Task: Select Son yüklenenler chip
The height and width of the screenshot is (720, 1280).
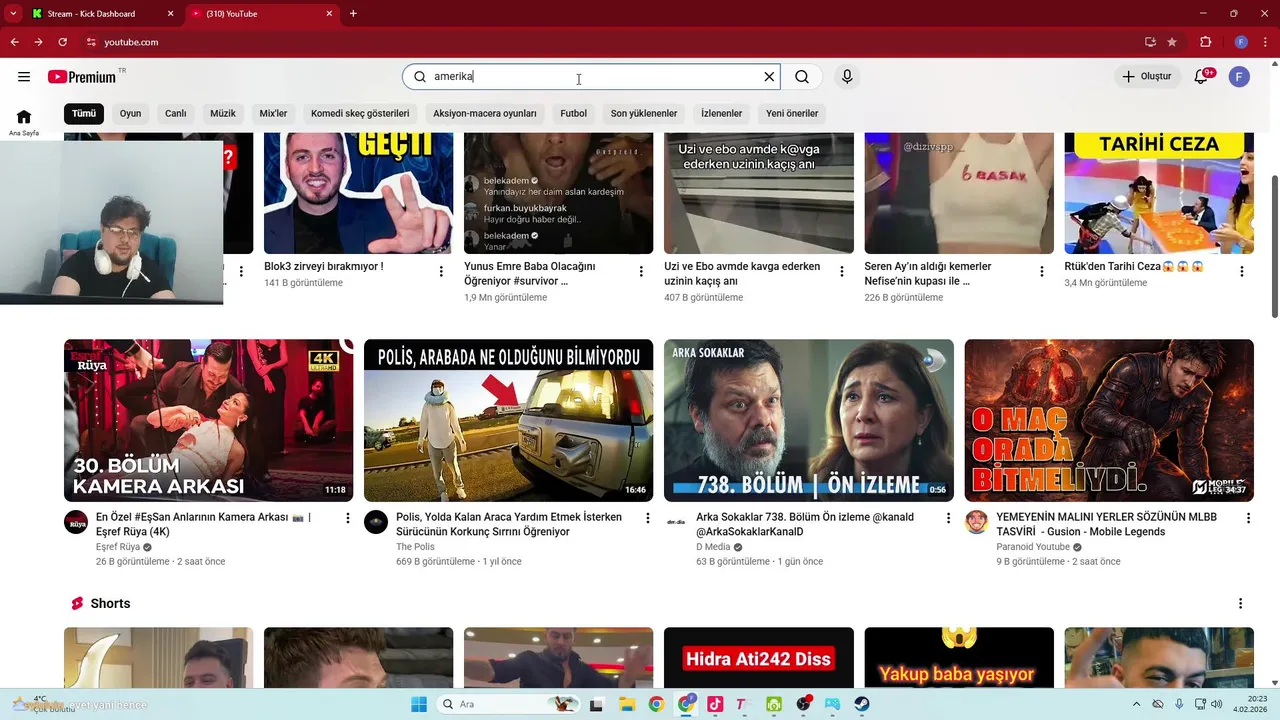Action: 644,114
